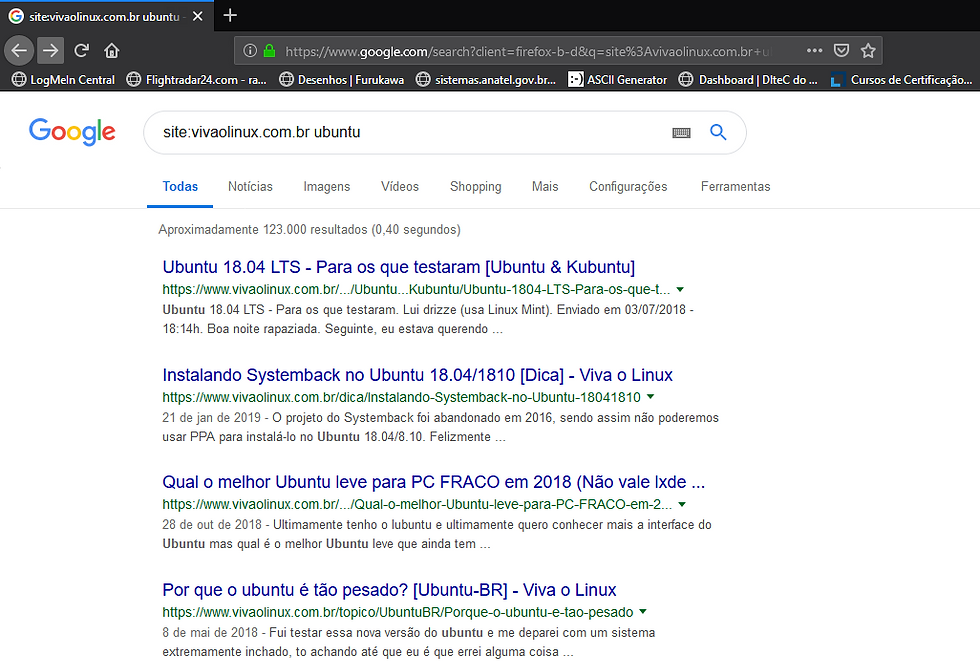Open result Instalando Systemback no Ubuntu 18.04/1810
This screenshot has width=980, height=672.
(417, 375)
